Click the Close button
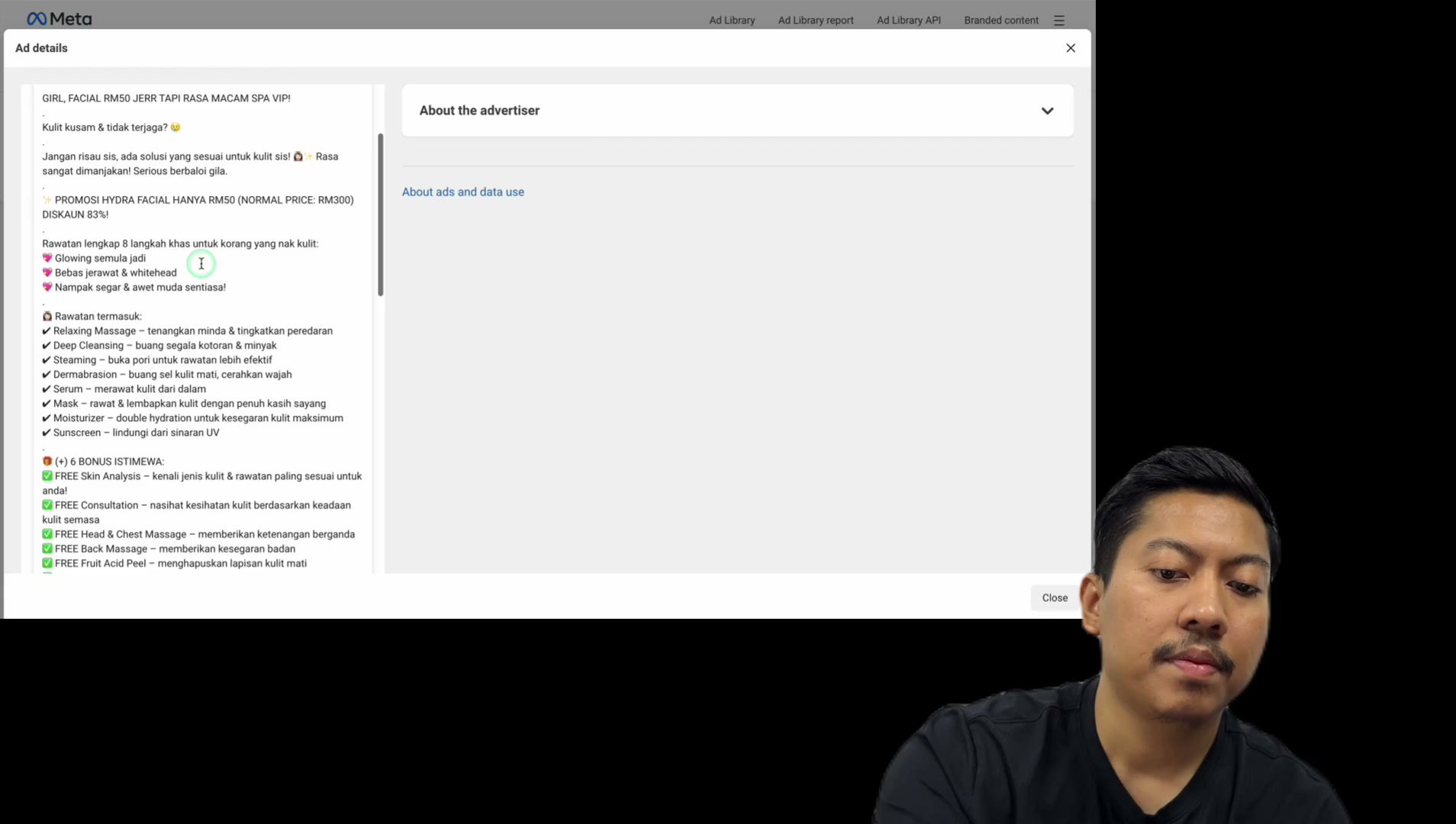The width and height of the screenshot is (1456, 824). click(x=1055, y=598)
